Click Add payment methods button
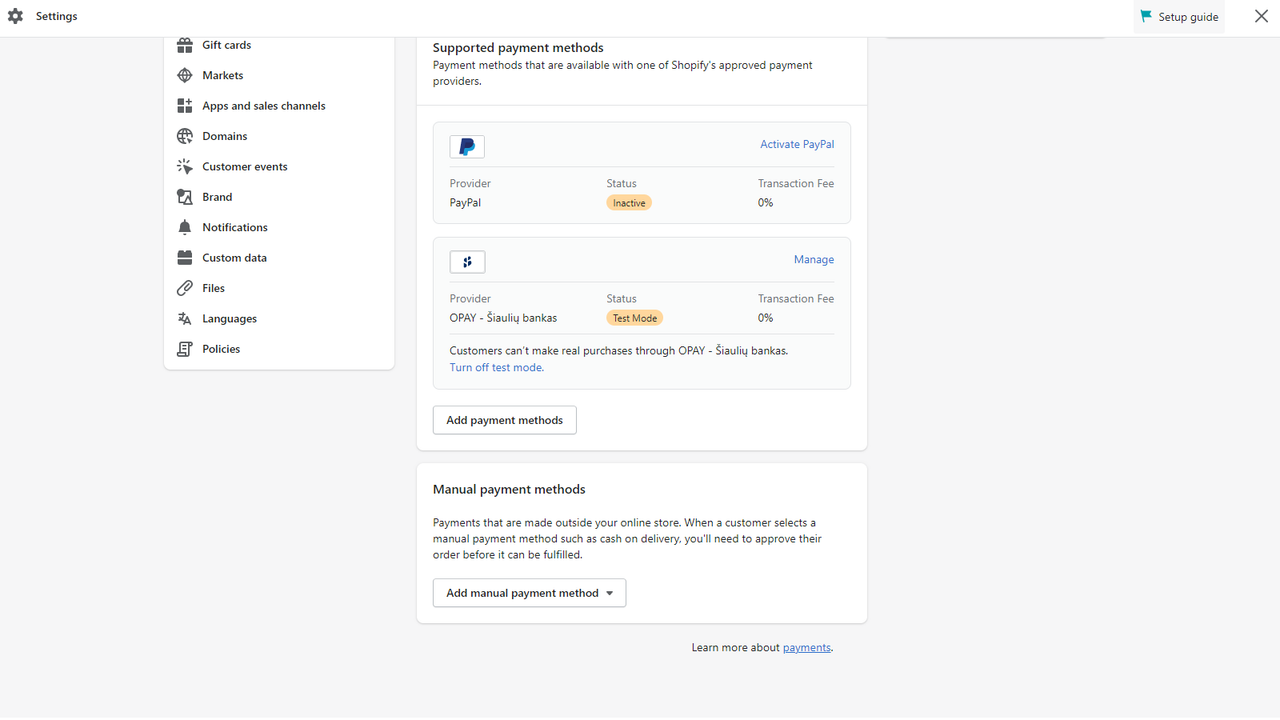 [504, 420]
